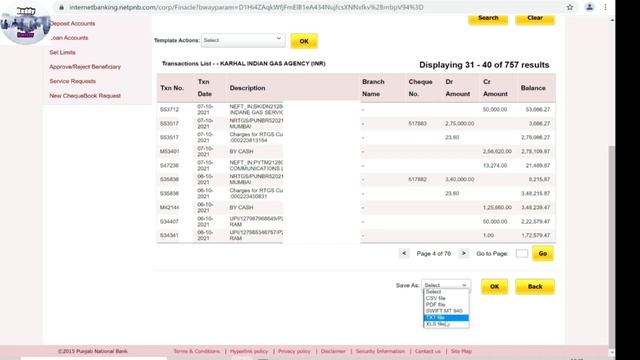Image resolution: width=640 pixels, height=360 pixels.
Task: Click balance 8,215.87 cell
Action: pos(539,179)
